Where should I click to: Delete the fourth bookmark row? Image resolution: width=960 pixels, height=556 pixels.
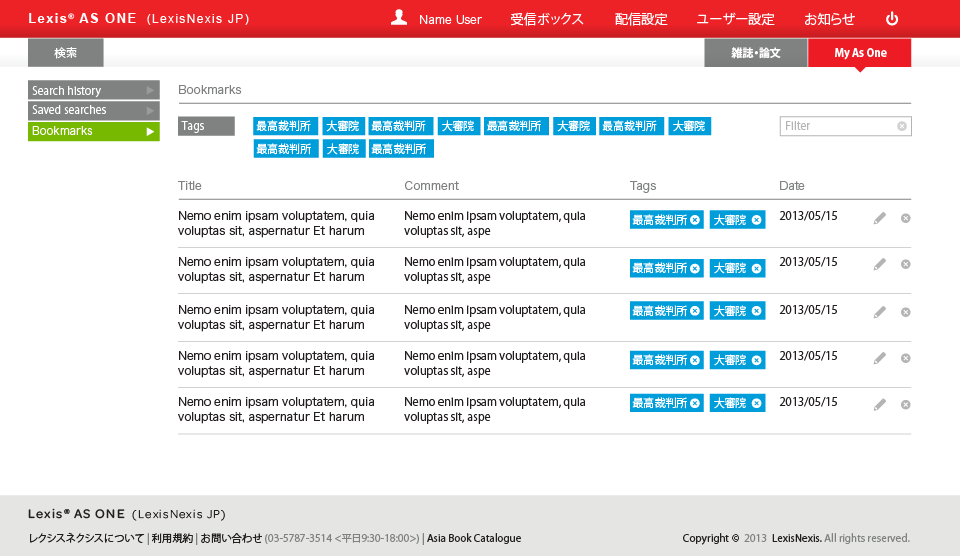(x=906, y=358)
